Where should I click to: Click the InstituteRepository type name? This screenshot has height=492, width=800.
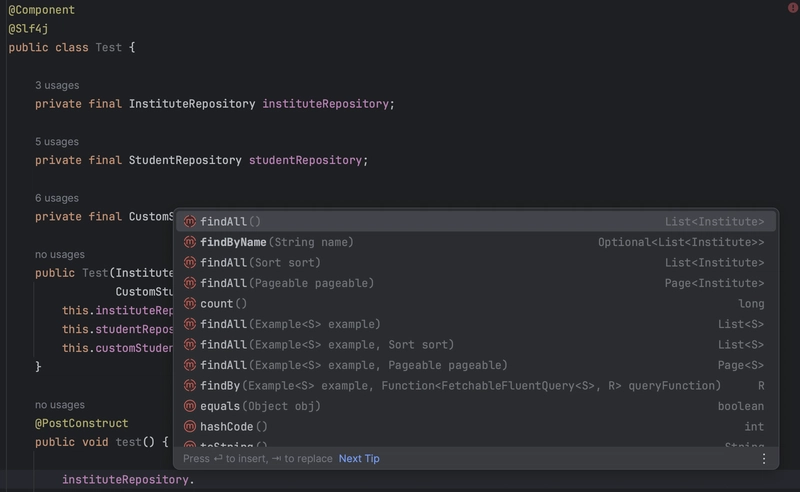pos(192,104)
